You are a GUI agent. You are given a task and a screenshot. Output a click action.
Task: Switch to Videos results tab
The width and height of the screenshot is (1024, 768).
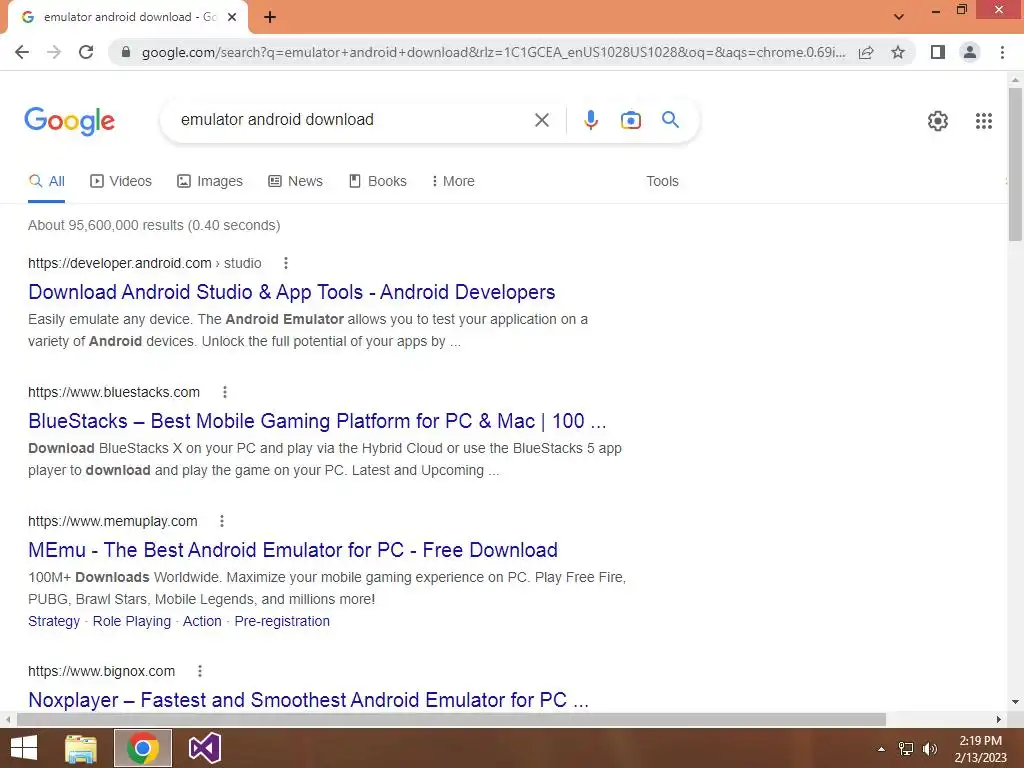[x=121, y=182]
